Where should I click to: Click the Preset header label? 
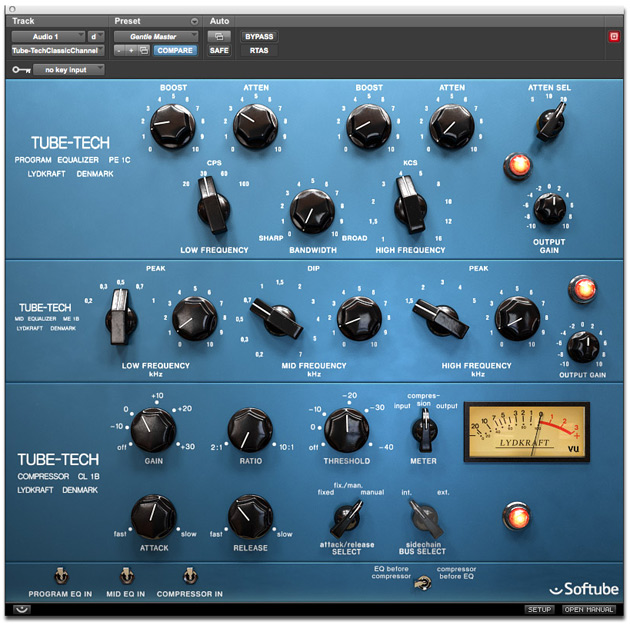127,21
